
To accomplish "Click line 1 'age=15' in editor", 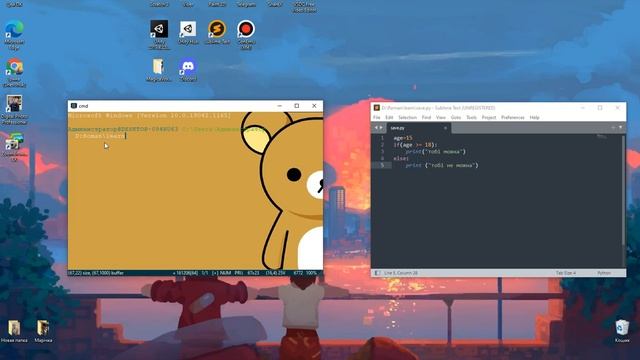I will [x=403, y=138].
